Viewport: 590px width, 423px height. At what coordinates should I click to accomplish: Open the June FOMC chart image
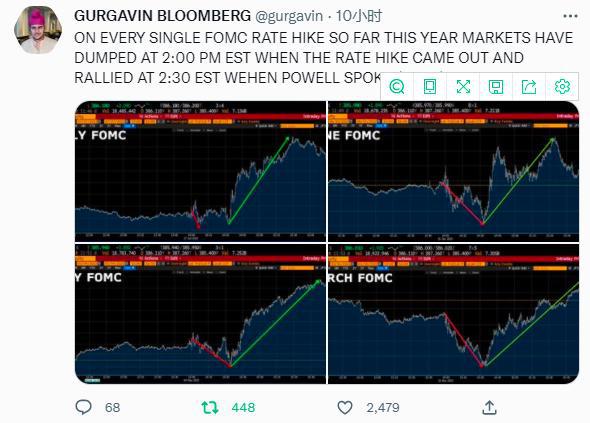click(453, 171)
